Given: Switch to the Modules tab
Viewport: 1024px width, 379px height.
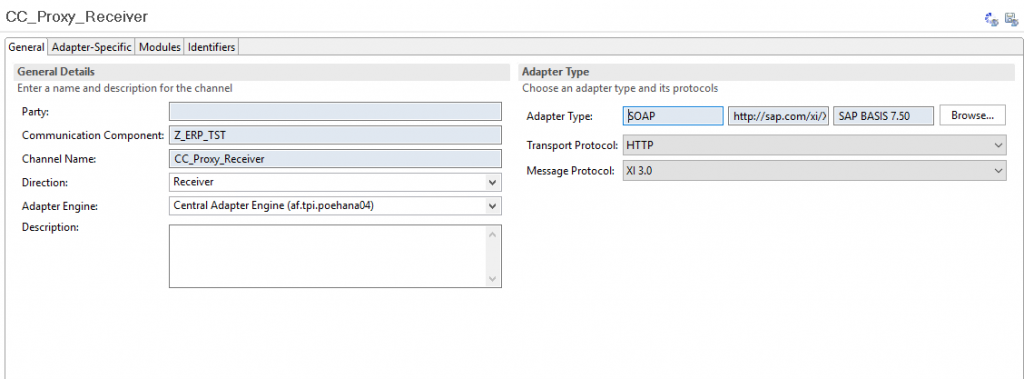Looking at the screenshot, I should (160, 47).
